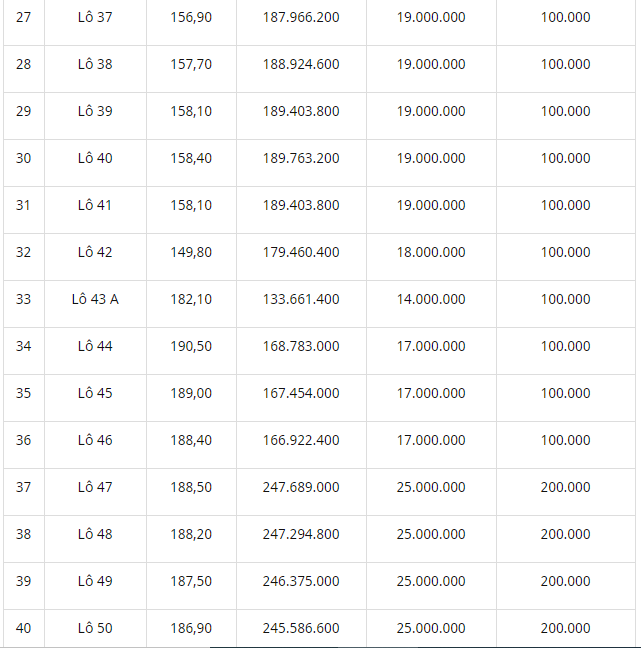The height and width of the screenshot is (648, 641).
Task: Select row number 29 cell
Action: pyautogui.click(x=24, y=112)
